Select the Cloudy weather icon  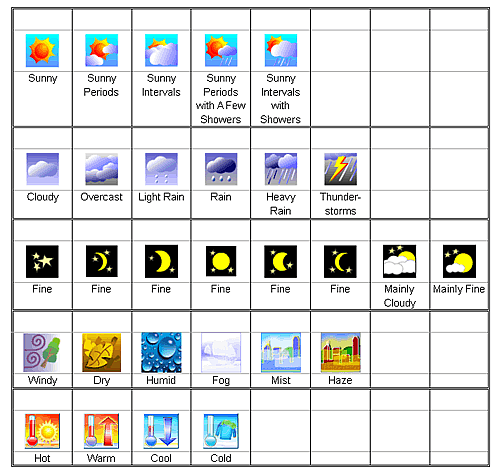[x=42, y=169]
